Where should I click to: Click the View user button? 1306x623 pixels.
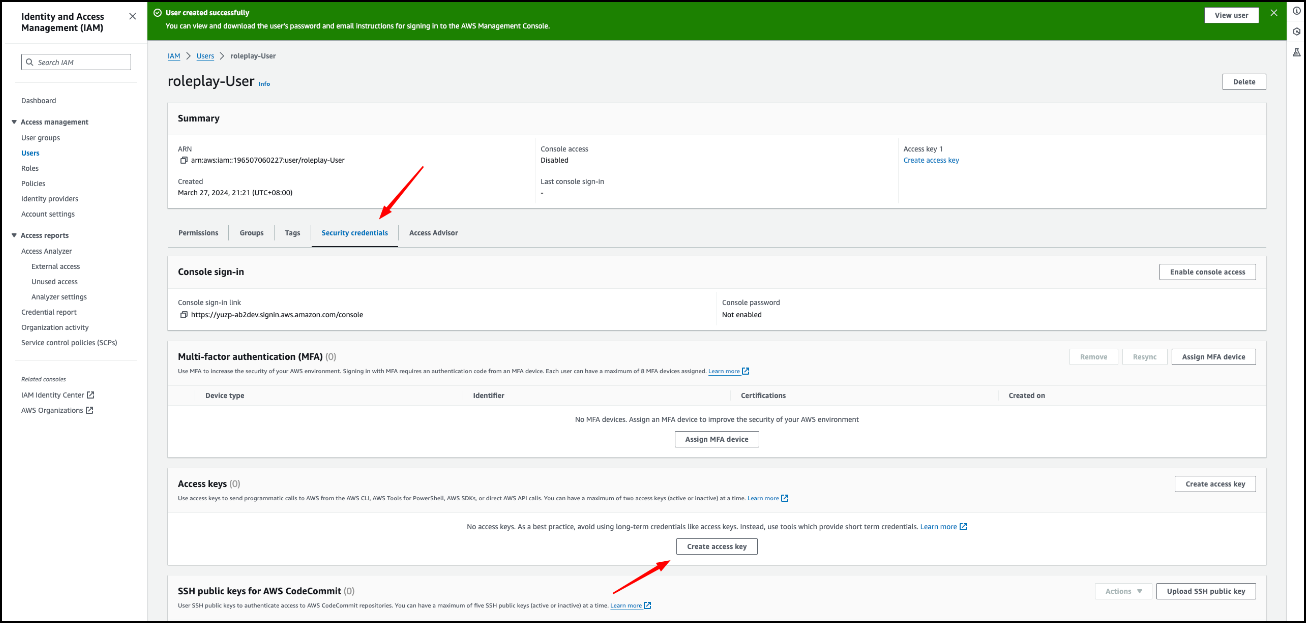[x=1231, y=15]
